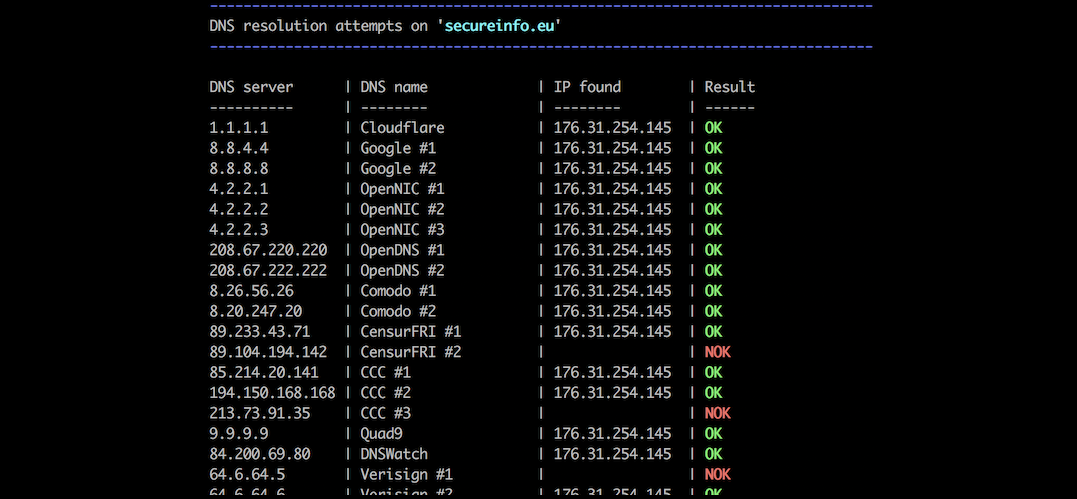Image resolution: width=1077 pixels, height=499 pixels.
Task: Select the 'OpenNIC #2' DNS name
Action: pos(403,209)
